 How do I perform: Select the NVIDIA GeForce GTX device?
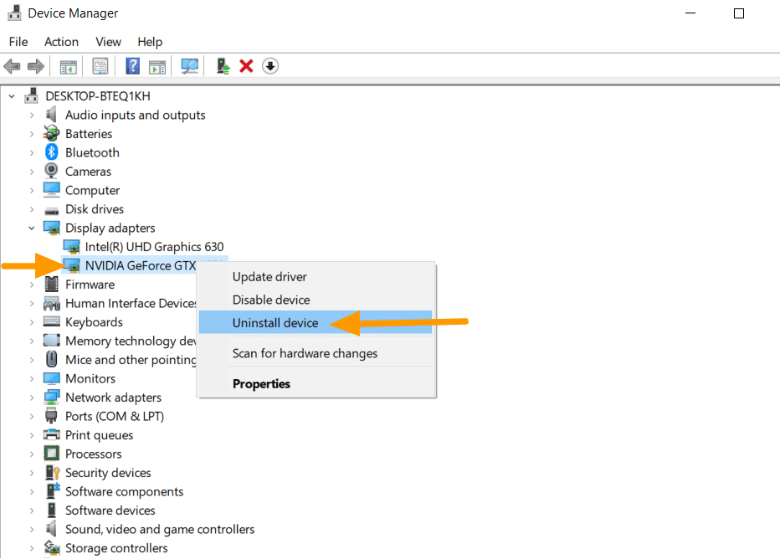(140, 266)
